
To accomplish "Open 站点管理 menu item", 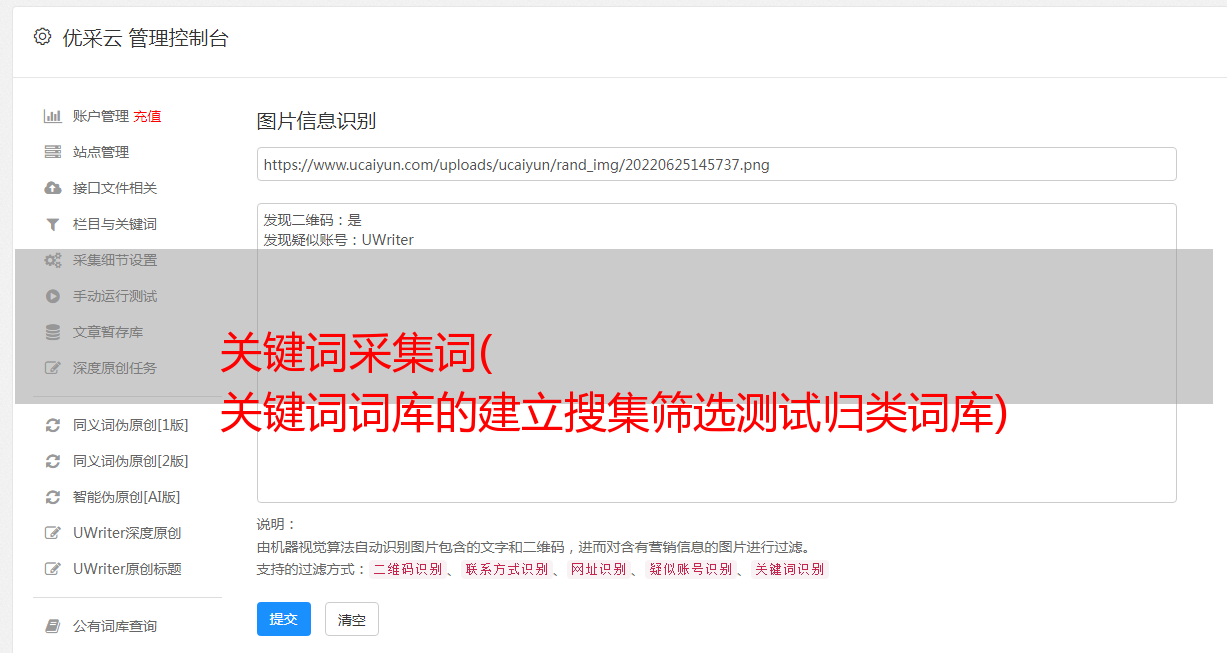I will click(x=101, y=152).
